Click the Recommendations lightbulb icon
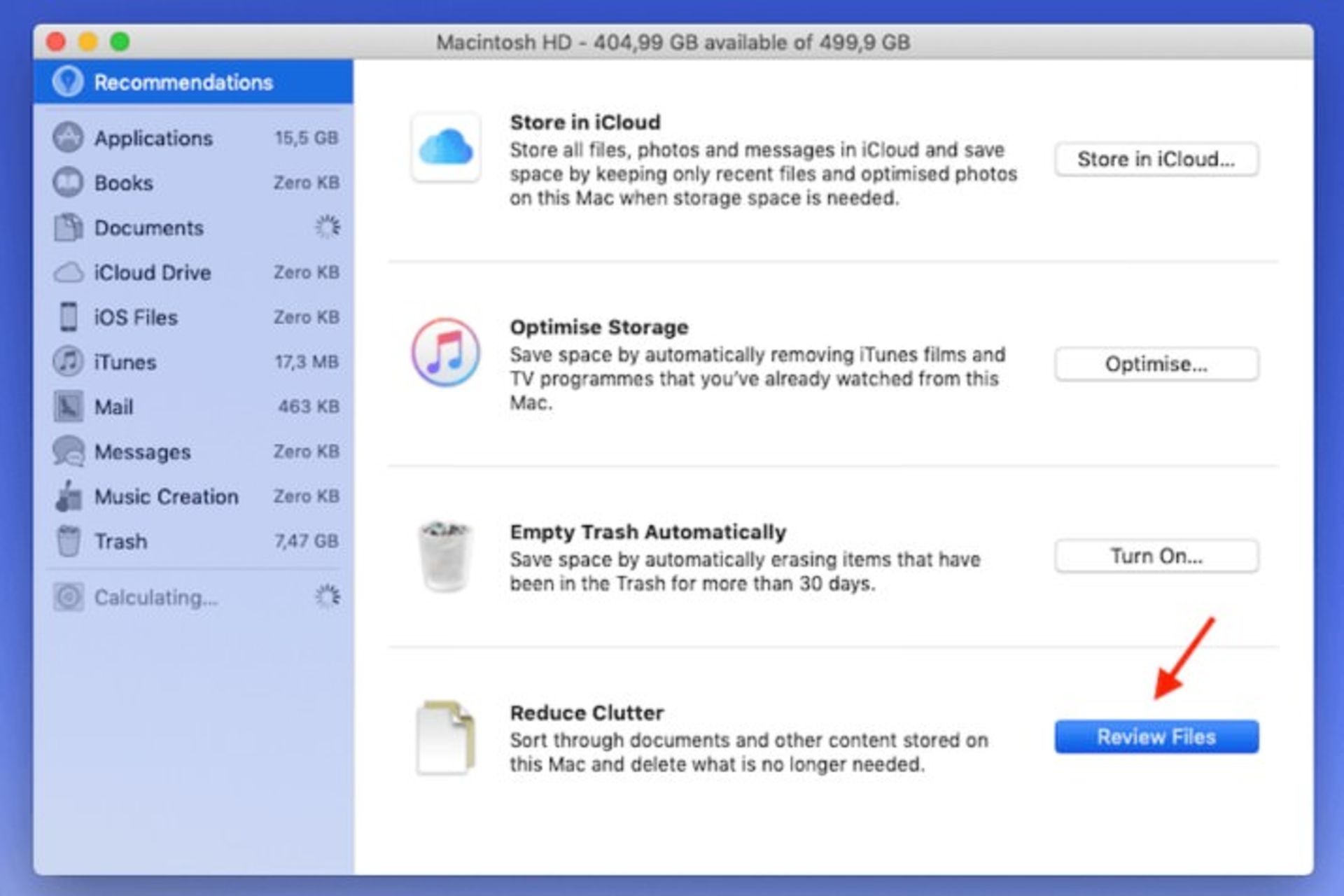This screenshot has height=896, width=1344. pyautogui.click(x=68, y=82)
